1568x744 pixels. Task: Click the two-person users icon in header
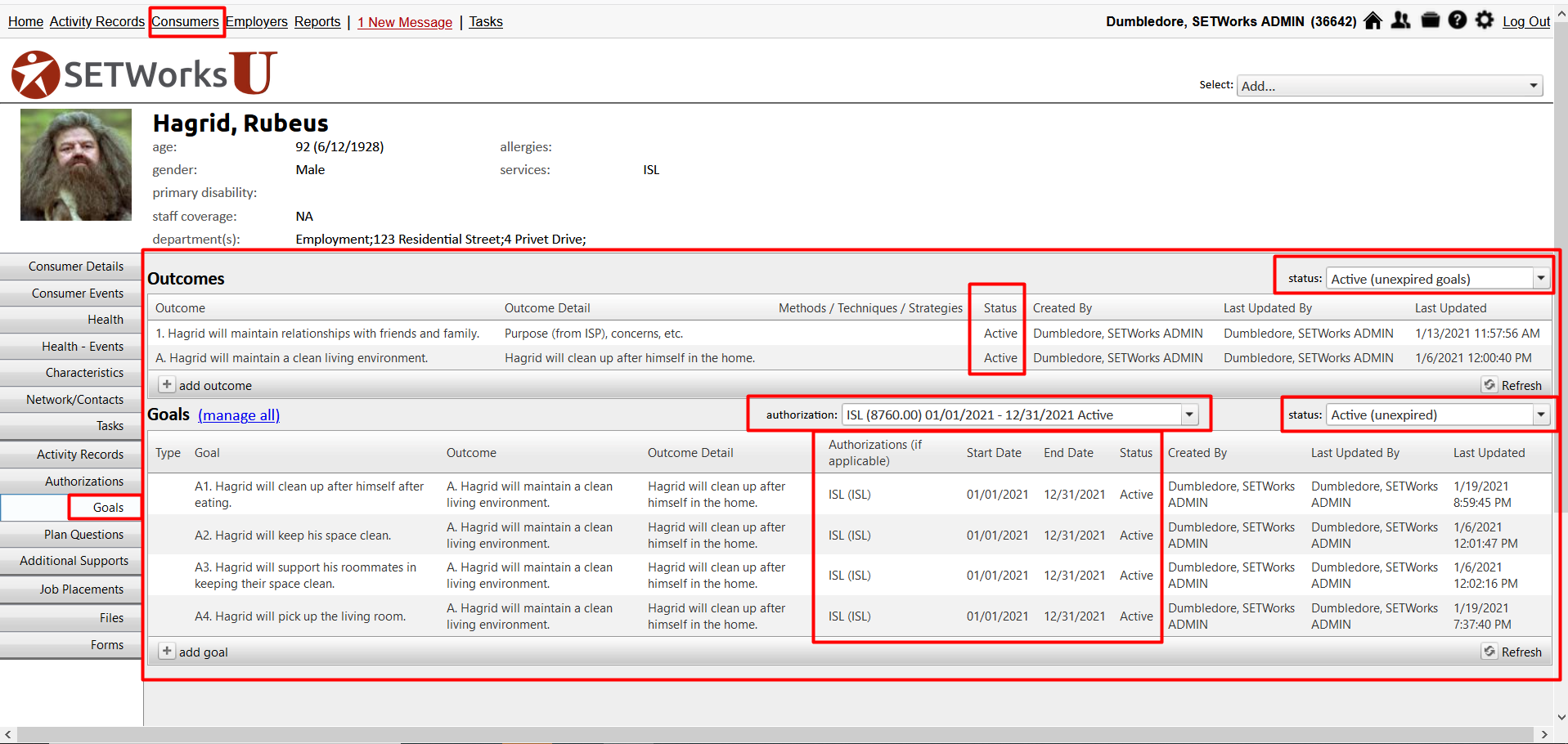(1401, 20)
